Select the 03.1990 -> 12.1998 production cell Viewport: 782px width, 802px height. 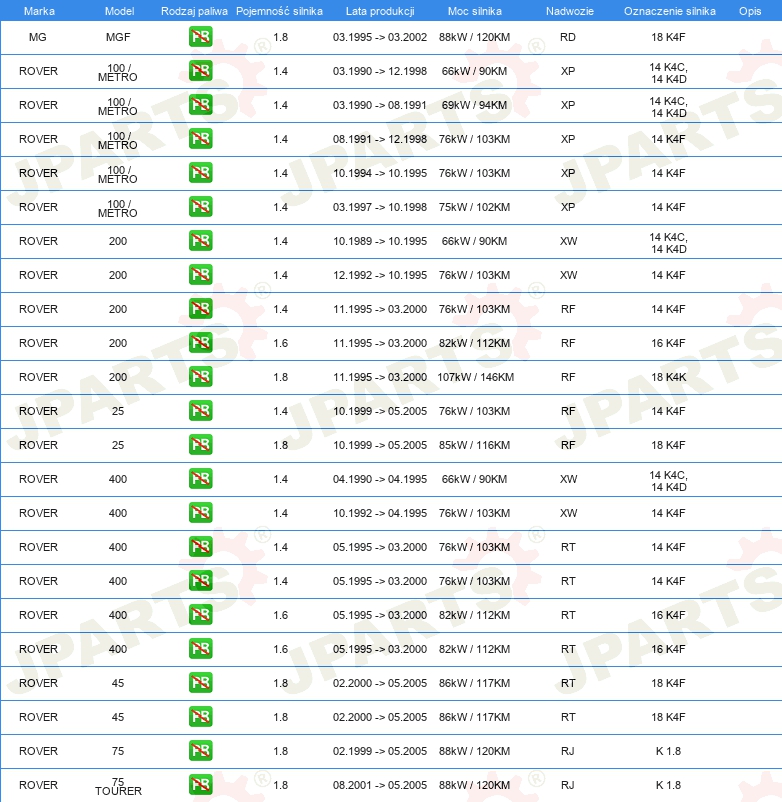tap(379, 71)
